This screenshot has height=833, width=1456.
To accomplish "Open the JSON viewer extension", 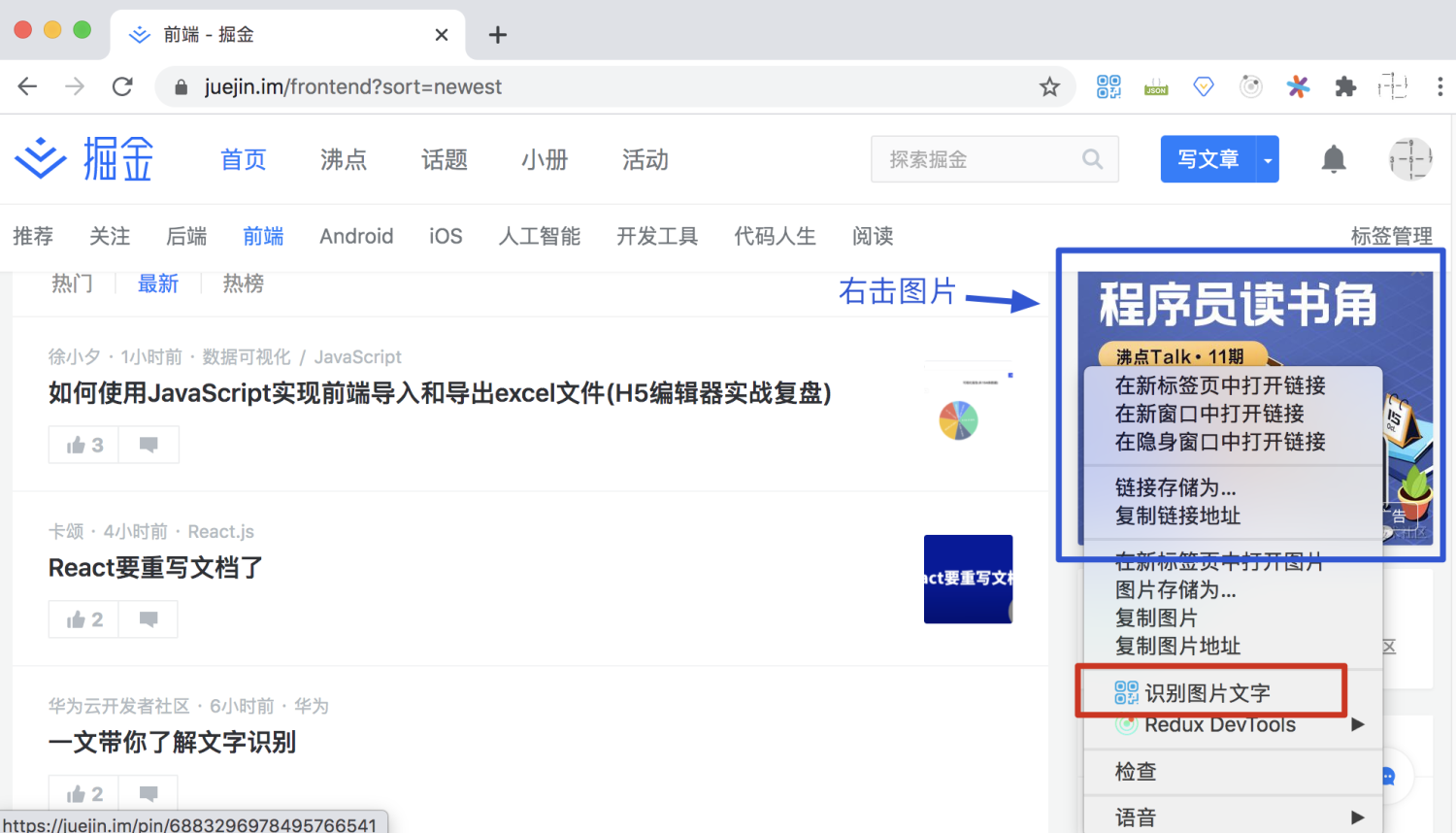I will point(1156,86).
